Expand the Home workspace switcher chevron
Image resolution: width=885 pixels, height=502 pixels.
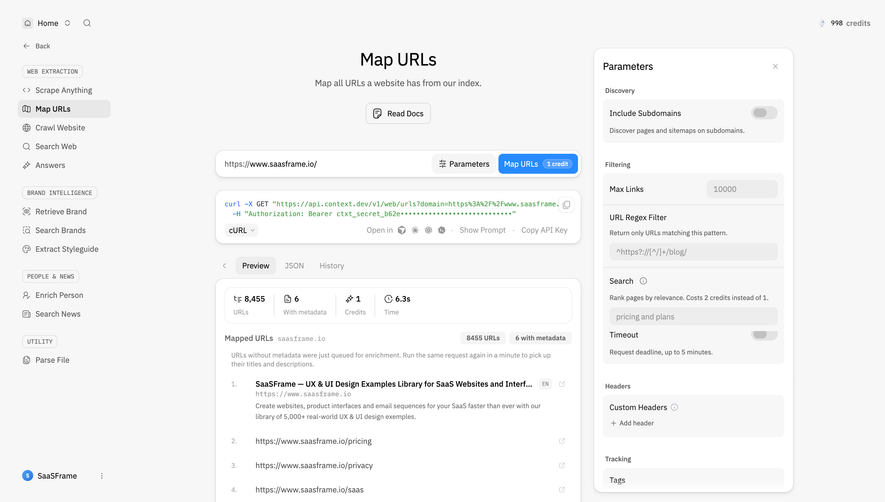[67, 23]
